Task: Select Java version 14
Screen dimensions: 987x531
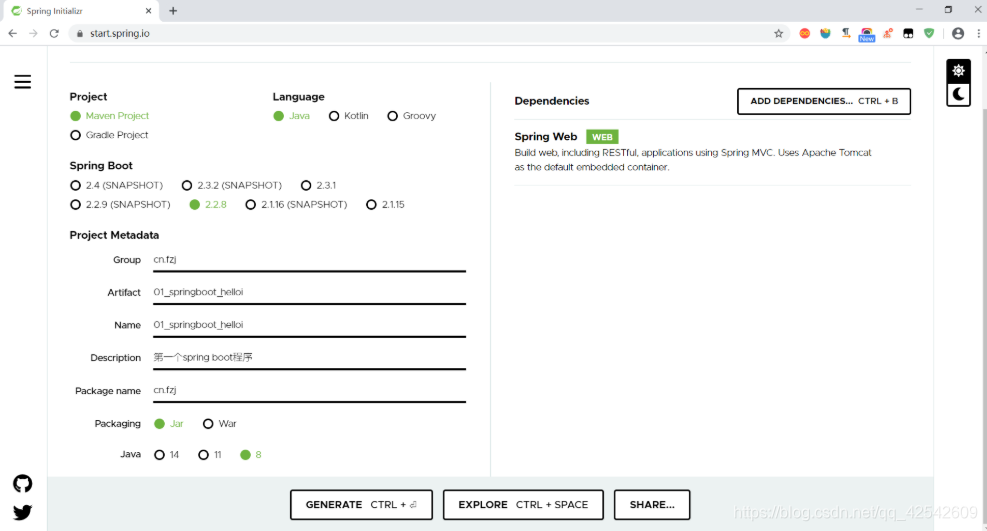Action: [167, 455]
